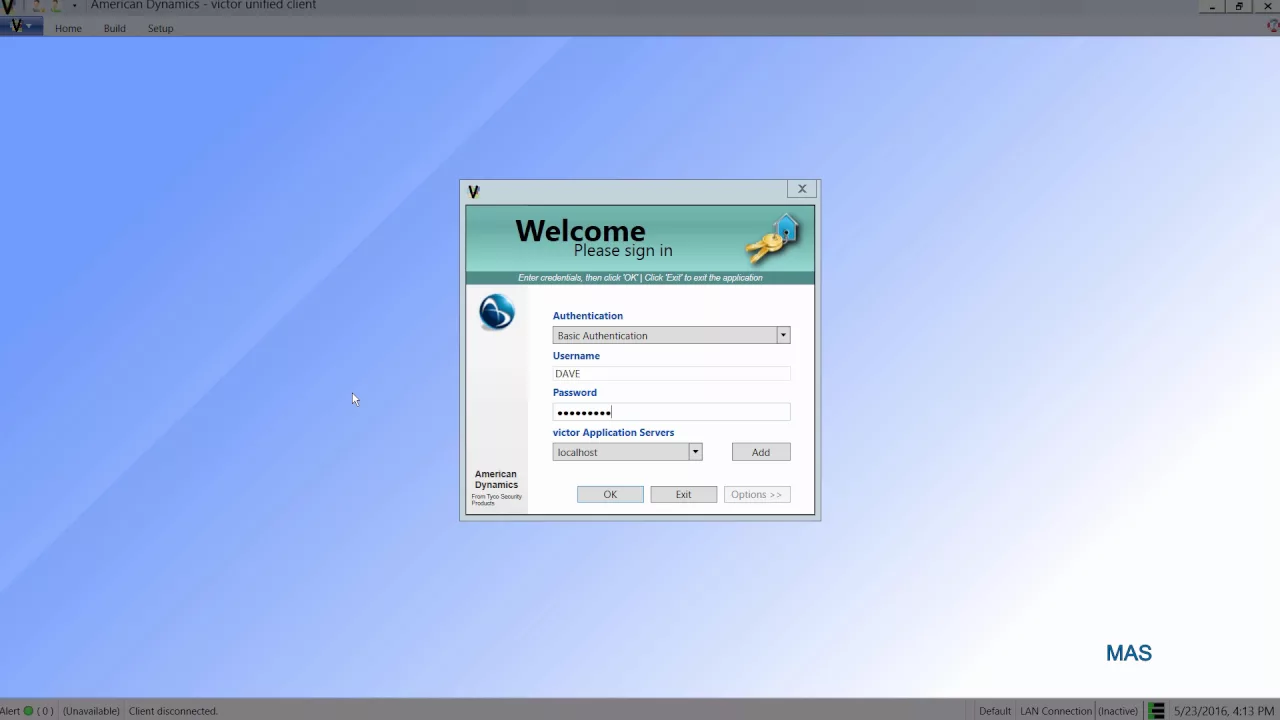
Task: Click the (Inactive) status bar entry
Action: [1118, 711]
